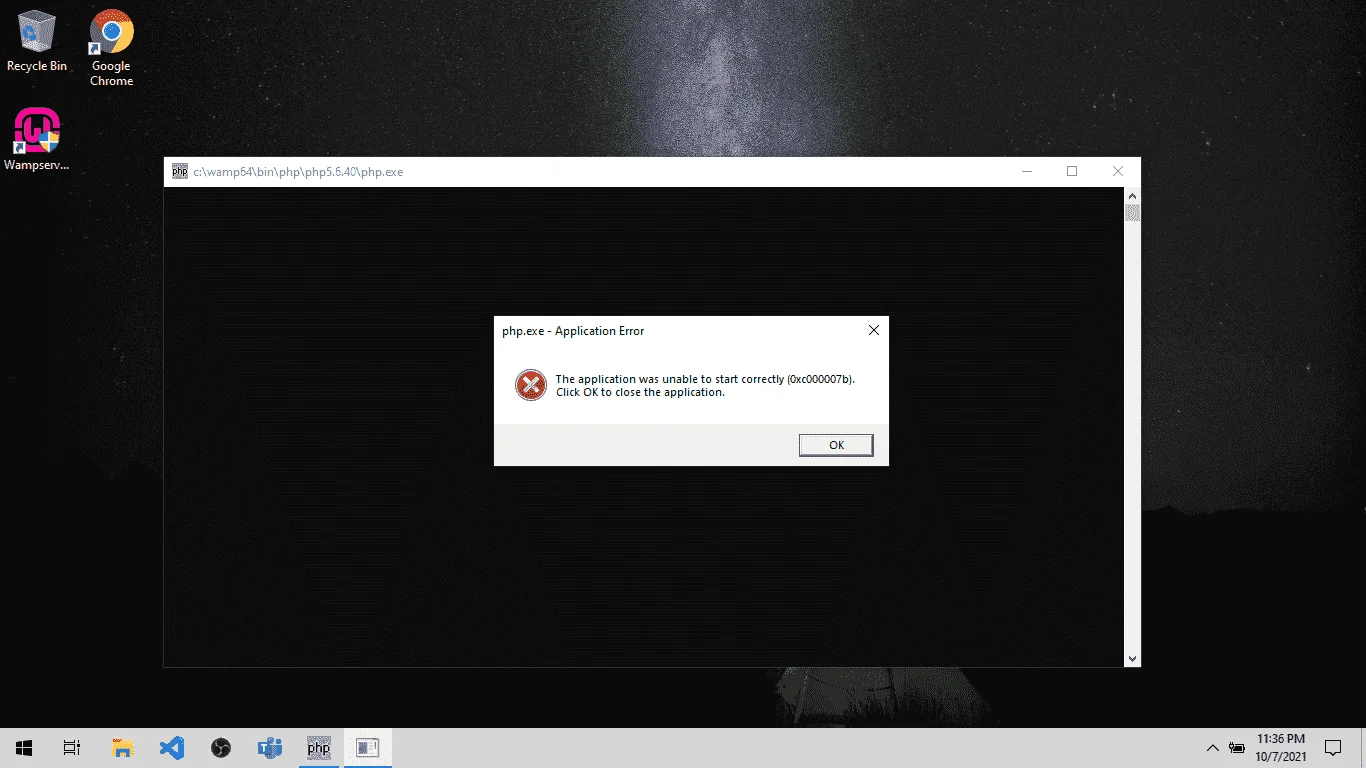Launch Google Chrome from the desktop
The height and width of the screenshot is (768, 1366).
[111, 47]
